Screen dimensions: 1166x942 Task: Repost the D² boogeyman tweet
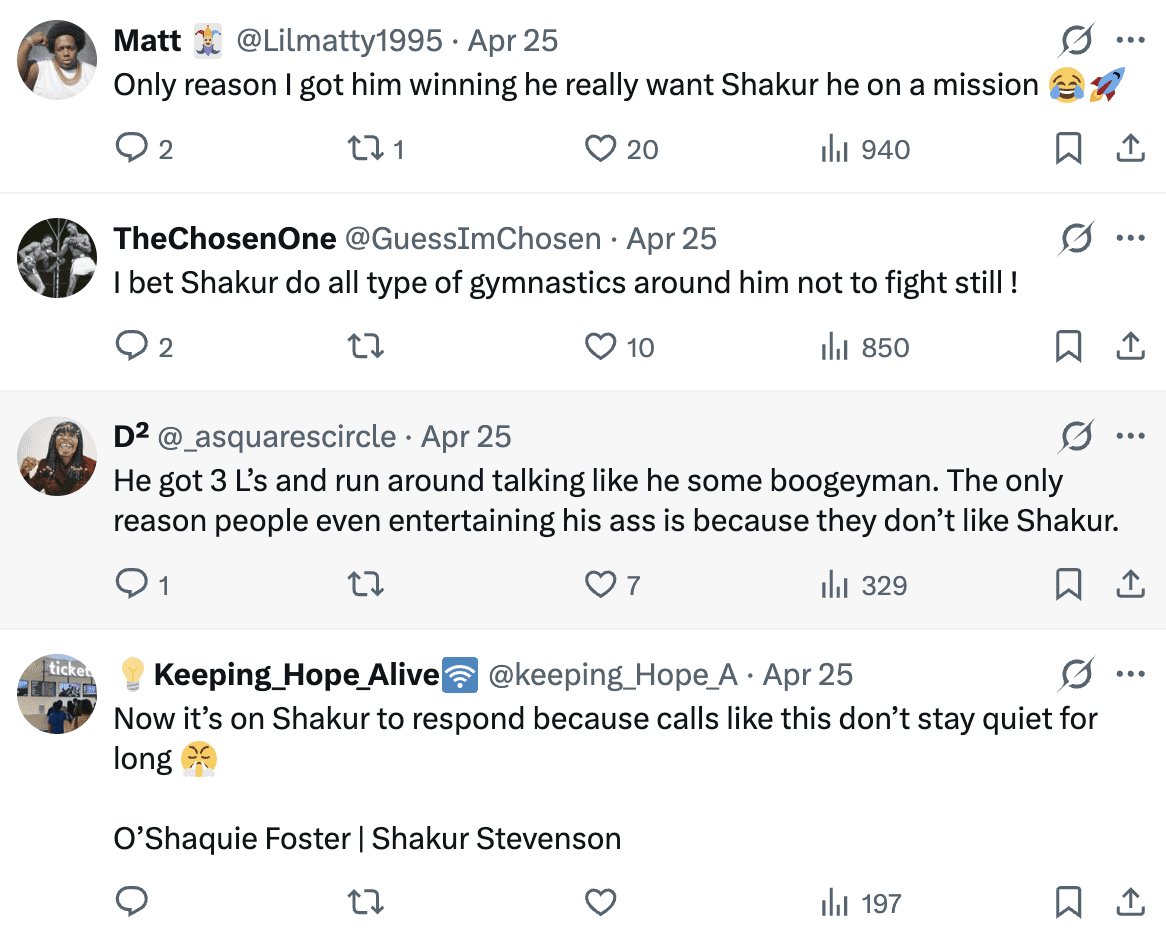(x=364, y=585)
